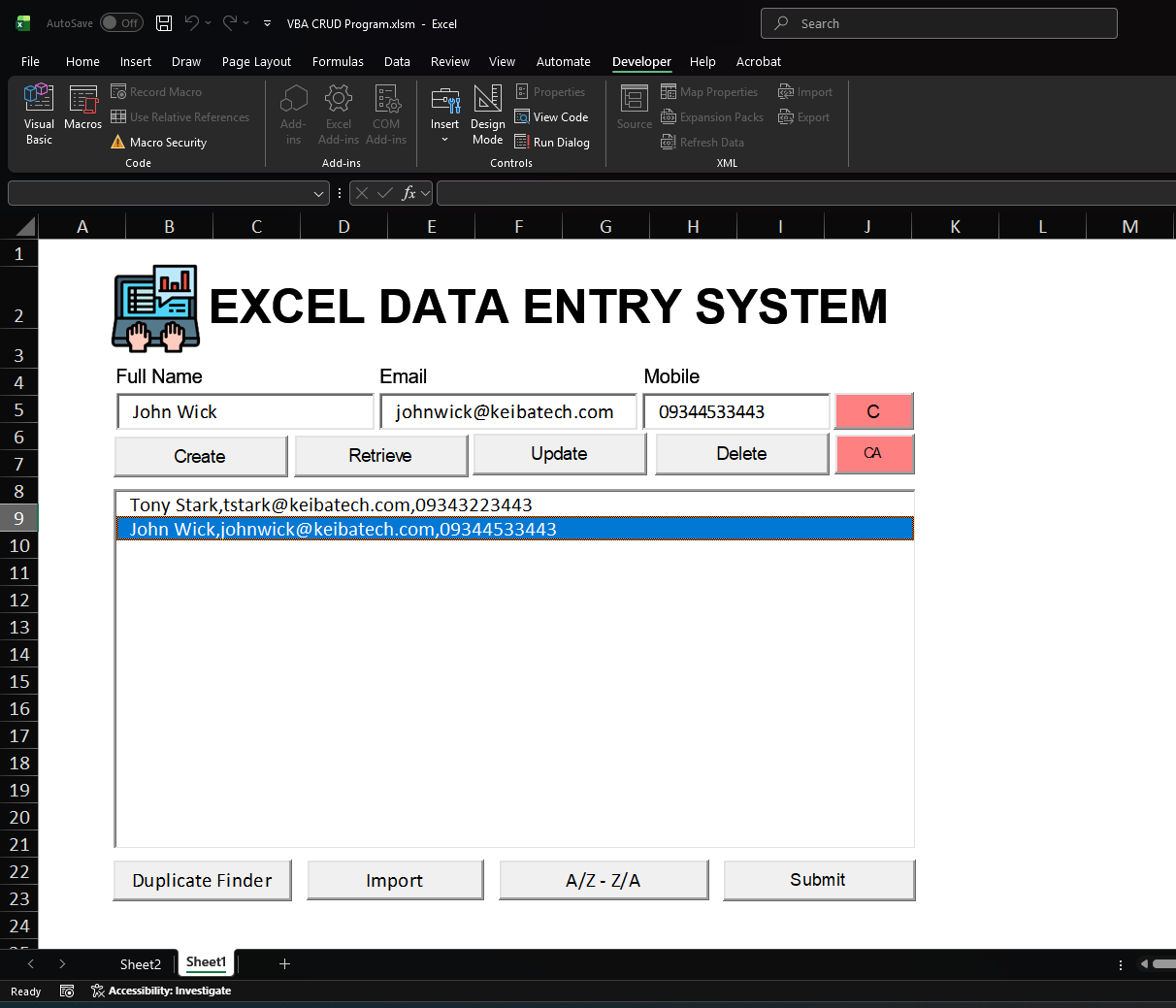Viewport: 1176px width, 1008px height.
Task: Toggle Use Relative References
Action: pyautogui.click(x=180, y=116)
